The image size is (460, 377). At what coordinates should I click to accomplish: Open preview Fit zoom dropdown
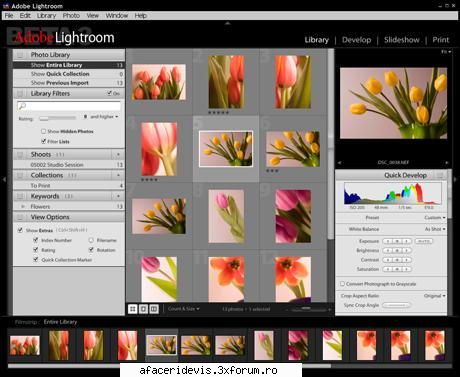[446, 52]
